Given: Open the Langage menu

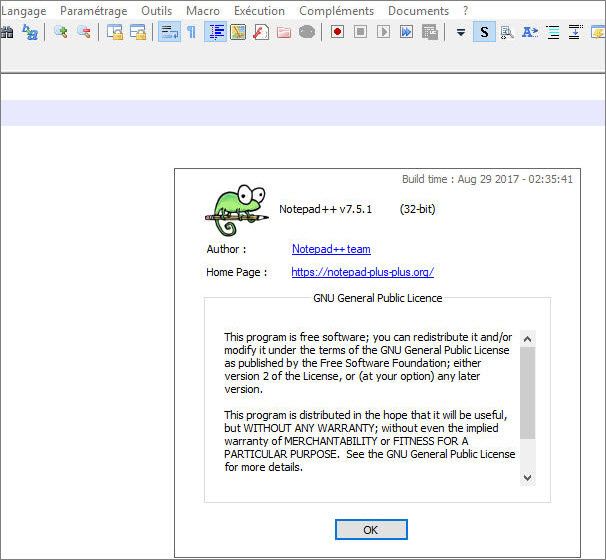Looking at the screenshot, I should 24,11.
